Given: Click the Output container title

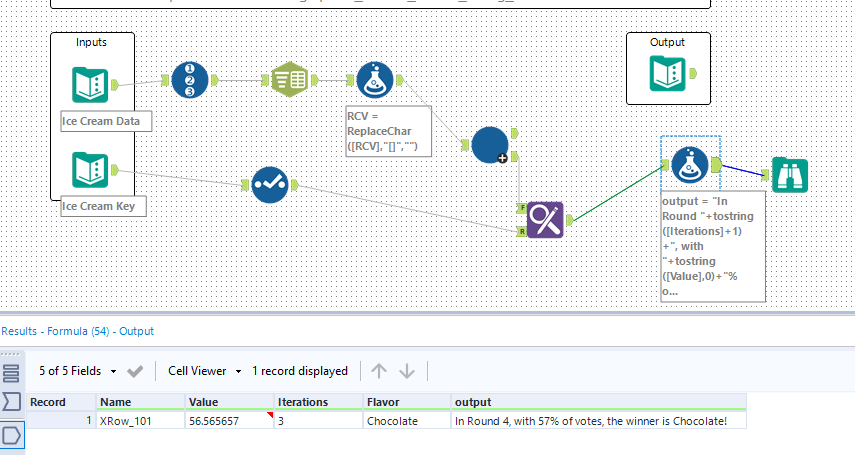Looking at the screenshot, I should (667, 42).
